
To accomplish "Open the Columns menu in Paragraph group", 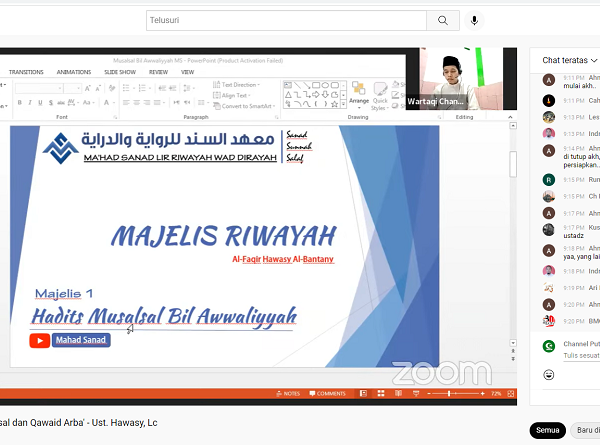I will 202,103.
